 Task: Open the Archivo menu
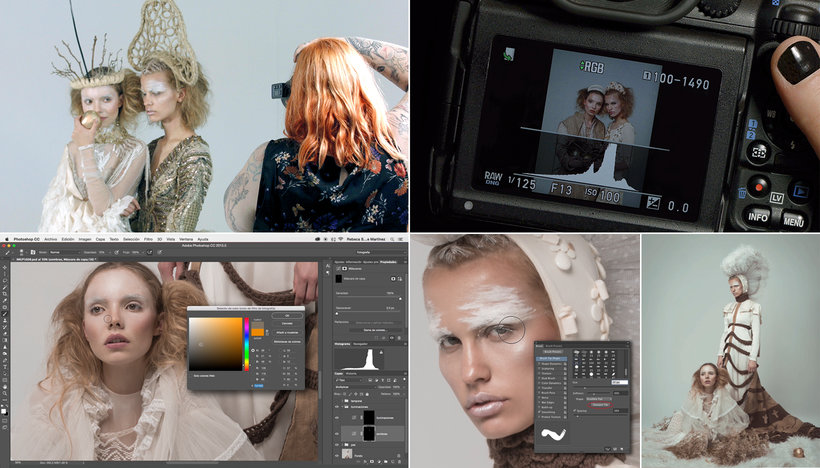point(51,239)
